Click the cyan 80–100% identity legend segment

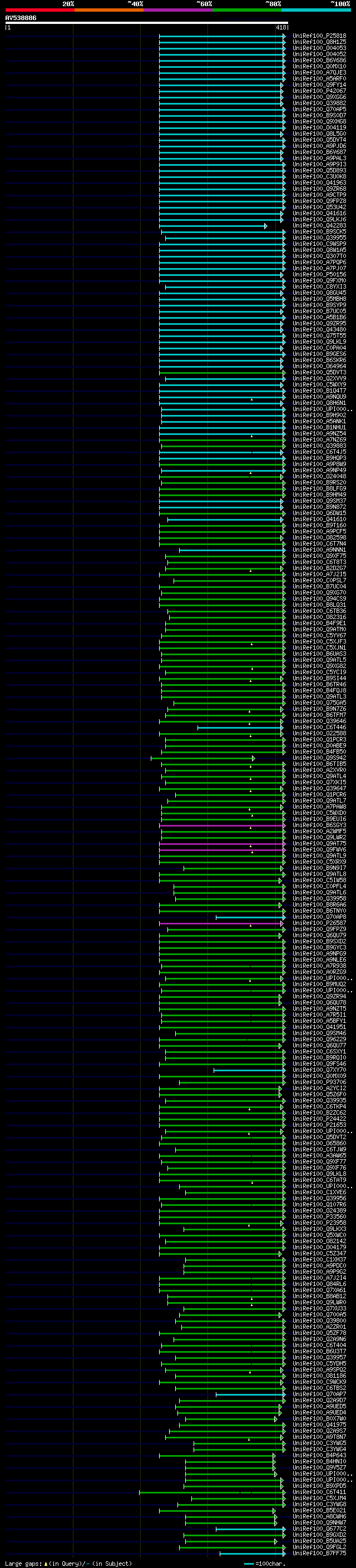[x=317, y=10]
